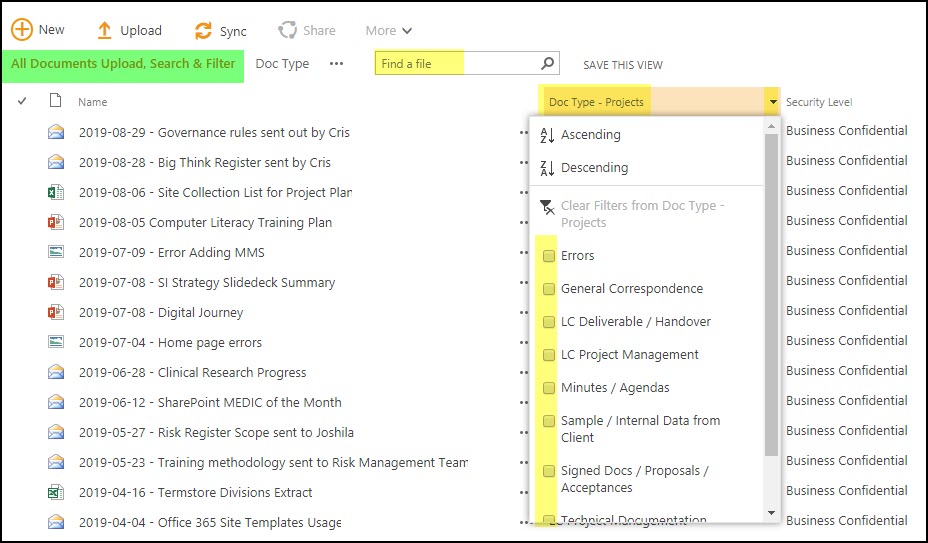
Task: Collapse the Doc Type - Projects column dropdown arrow
Action: 772,102
